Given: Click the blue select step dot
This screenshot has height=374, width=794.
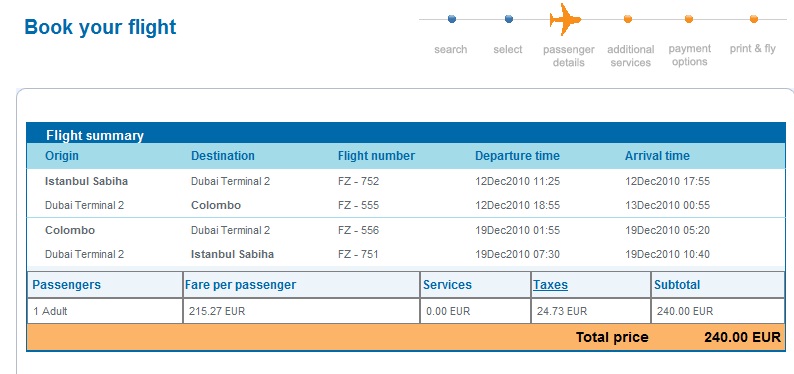Looking at the screenshot, I should (x=509, y=19).
